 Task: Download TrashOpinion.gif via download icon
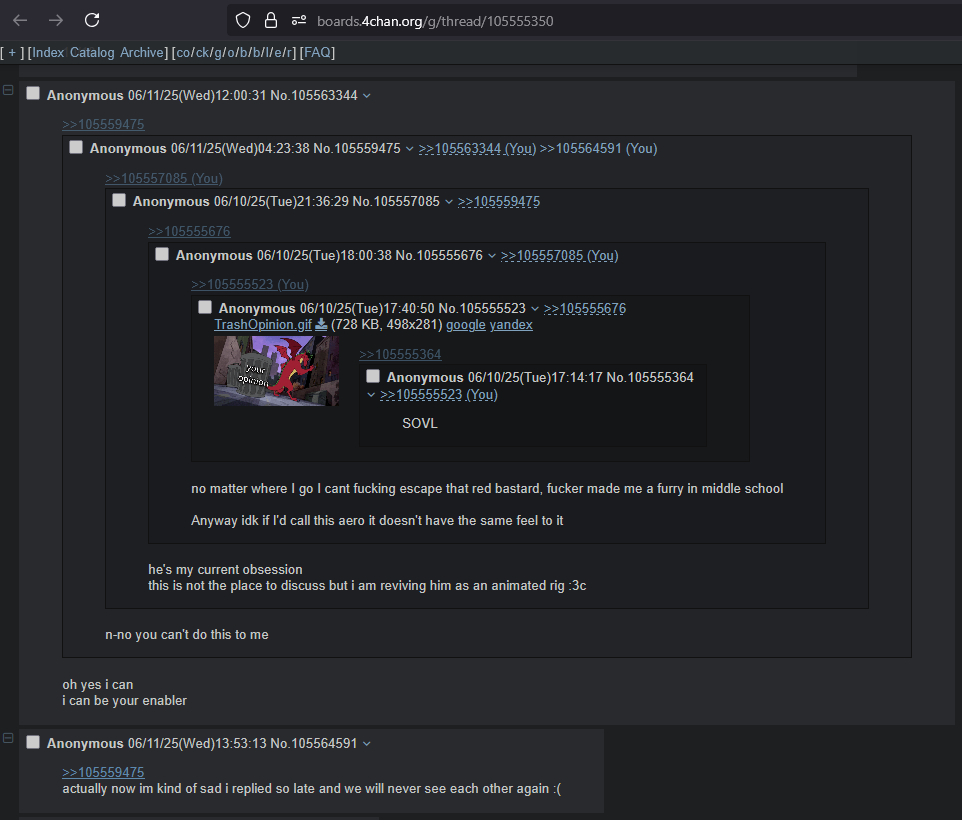321,324
